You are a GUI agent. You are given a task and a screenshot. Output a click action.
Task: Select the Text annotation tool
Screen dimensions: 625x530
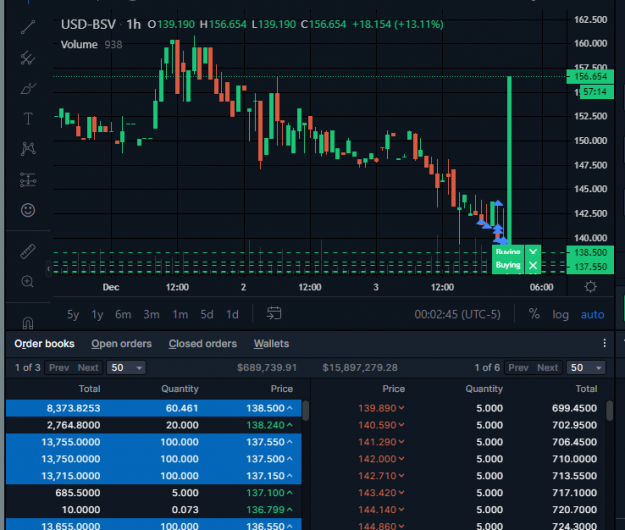[x=28, y=118]
